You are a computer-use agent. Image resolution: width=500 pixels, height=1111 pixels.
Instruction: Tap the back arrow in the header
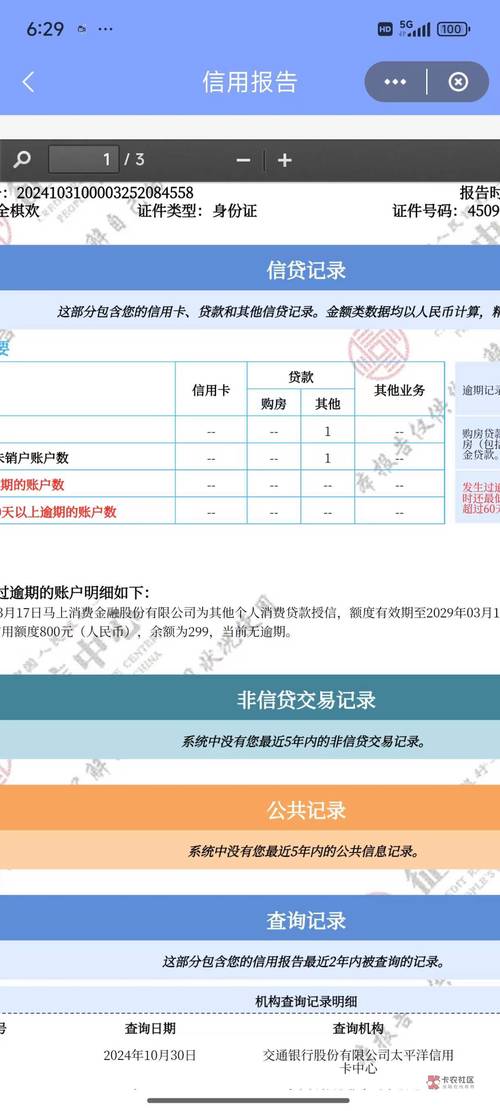pyautogui.click(x=28, y=82)
